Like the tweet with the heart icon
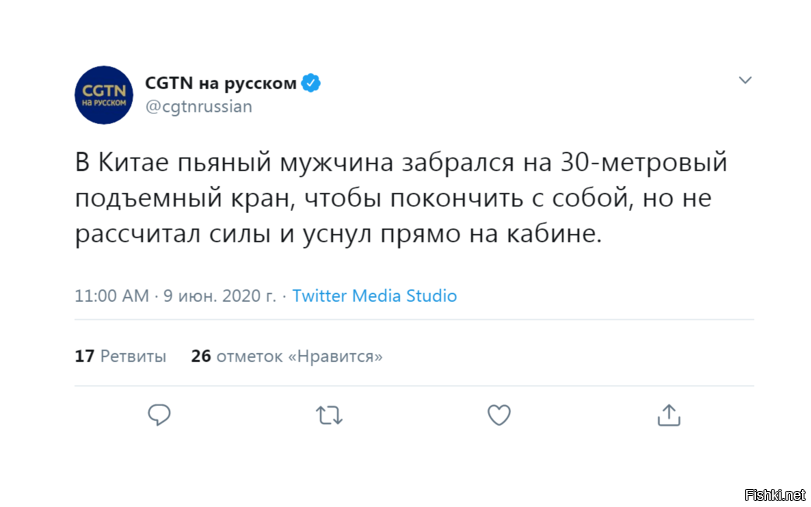811x507 pixels. (499, 415)
